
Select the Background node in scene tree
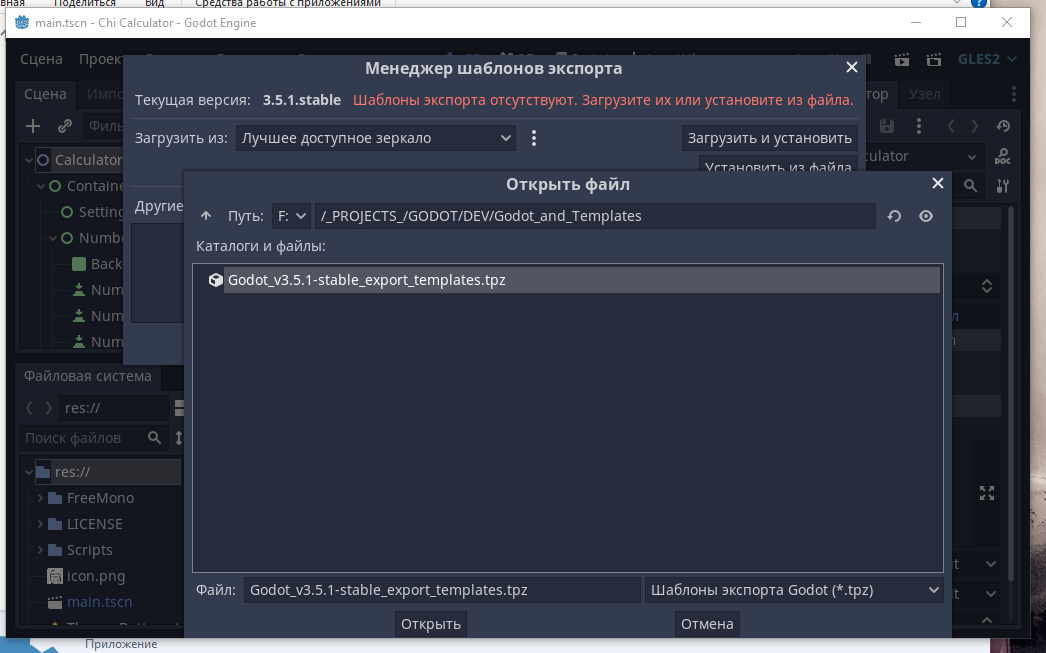(x=97, y=264)
